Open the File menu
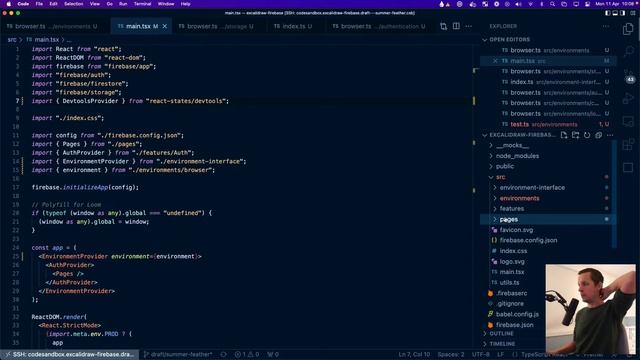The height and width of the screenshot is (360, 640). coord(39,4)
